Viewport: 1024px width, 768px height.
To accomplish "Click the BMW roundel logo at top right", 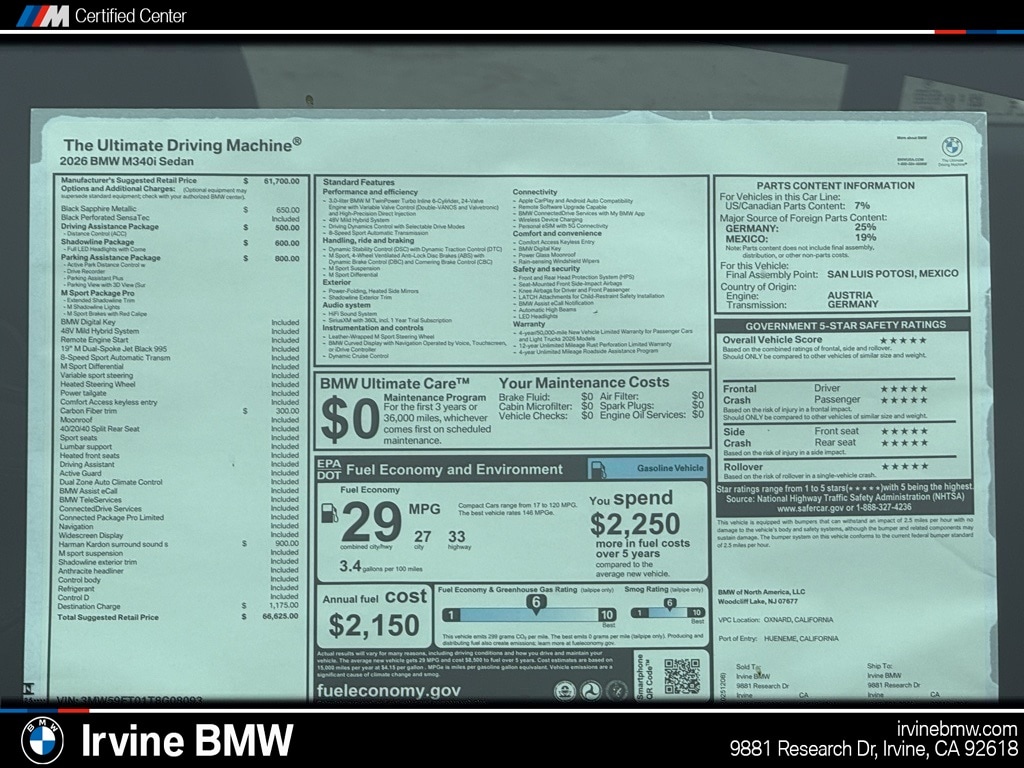I will [951, 146].
